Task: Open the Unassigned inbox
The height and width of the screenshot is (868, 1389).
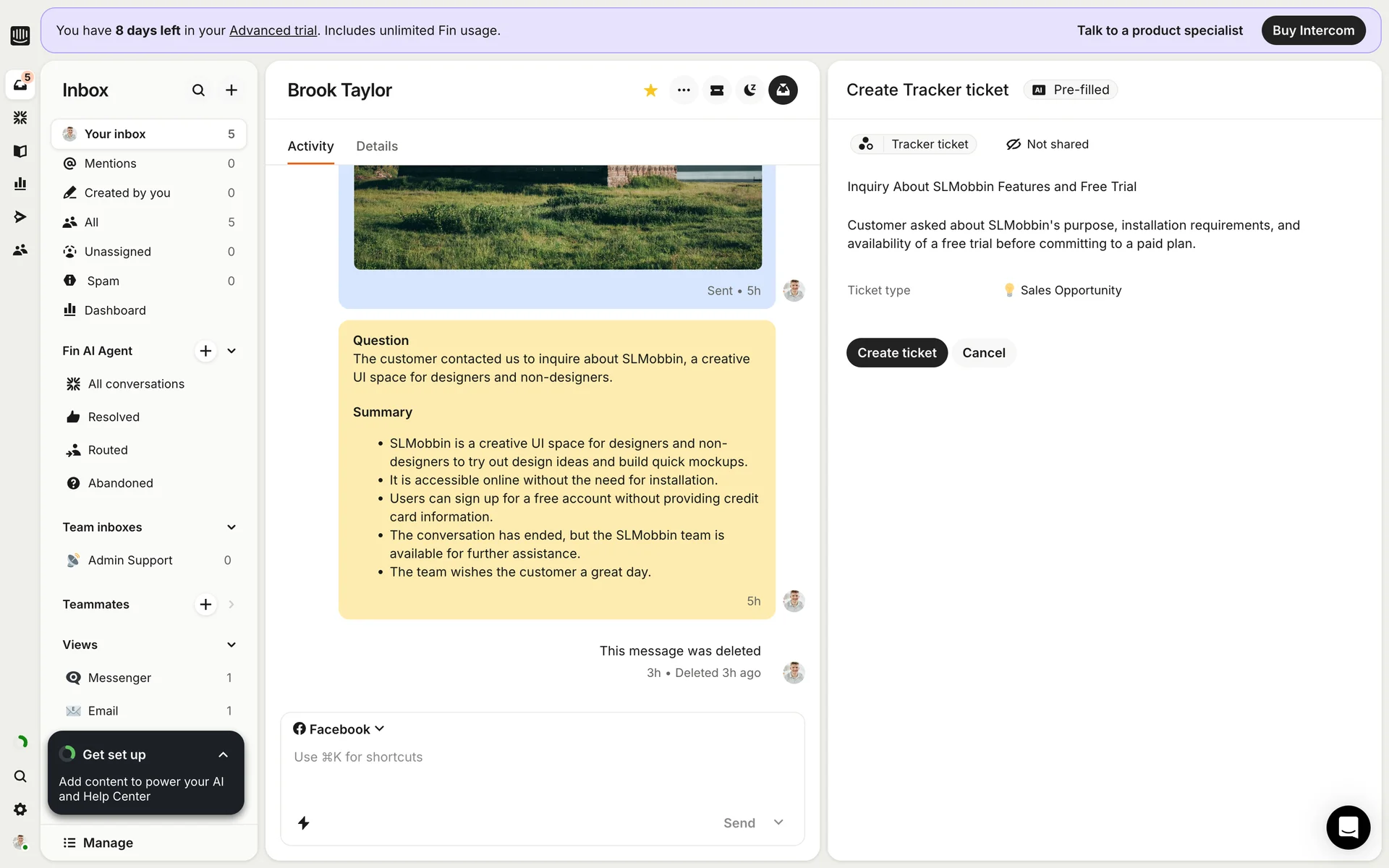Action: click(x=118, y=252)
